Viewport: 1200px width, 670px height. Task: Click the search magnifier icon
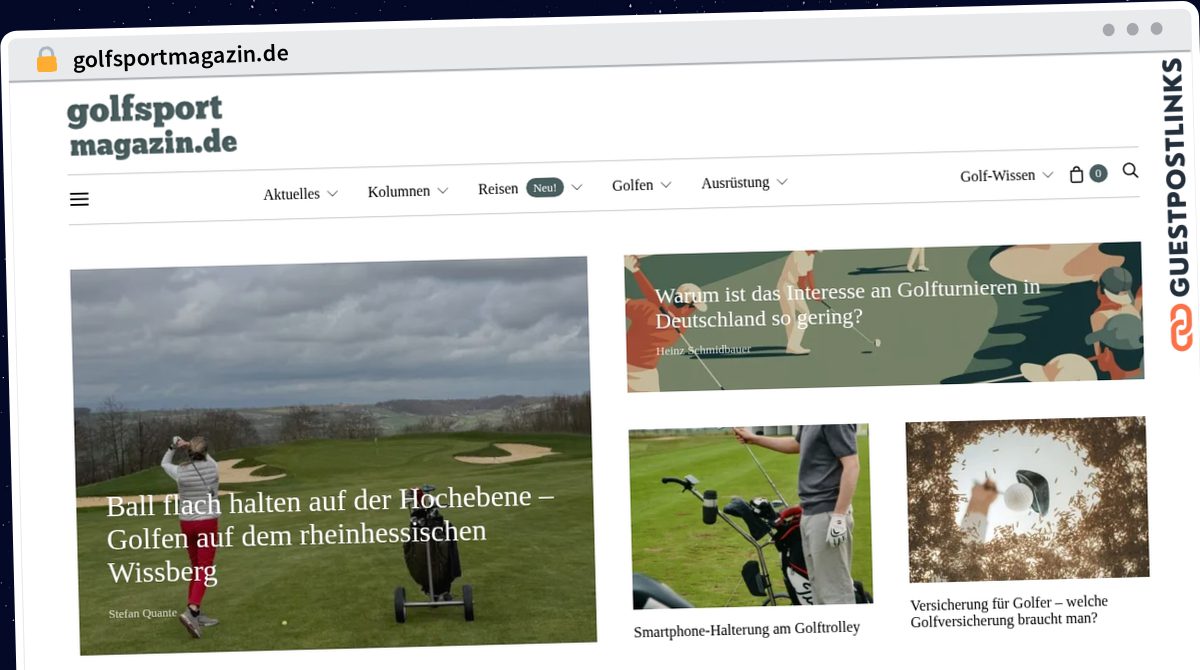1130,171
